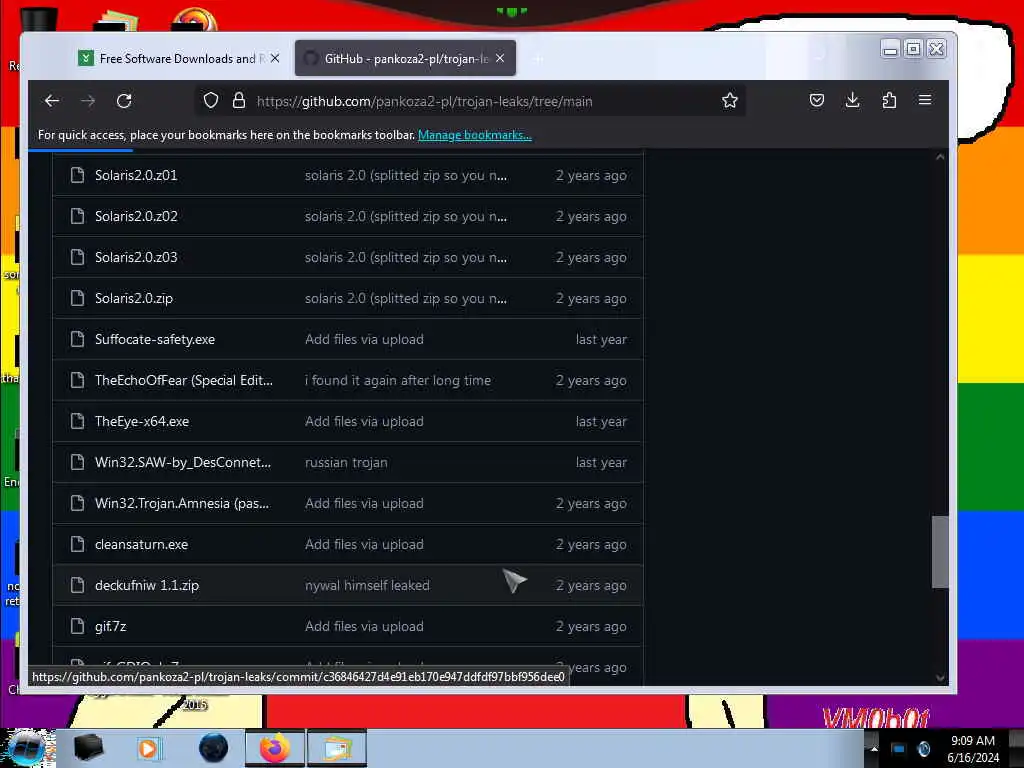
Task: Click the tray icon next to the clock
Action: pos(923,748)
